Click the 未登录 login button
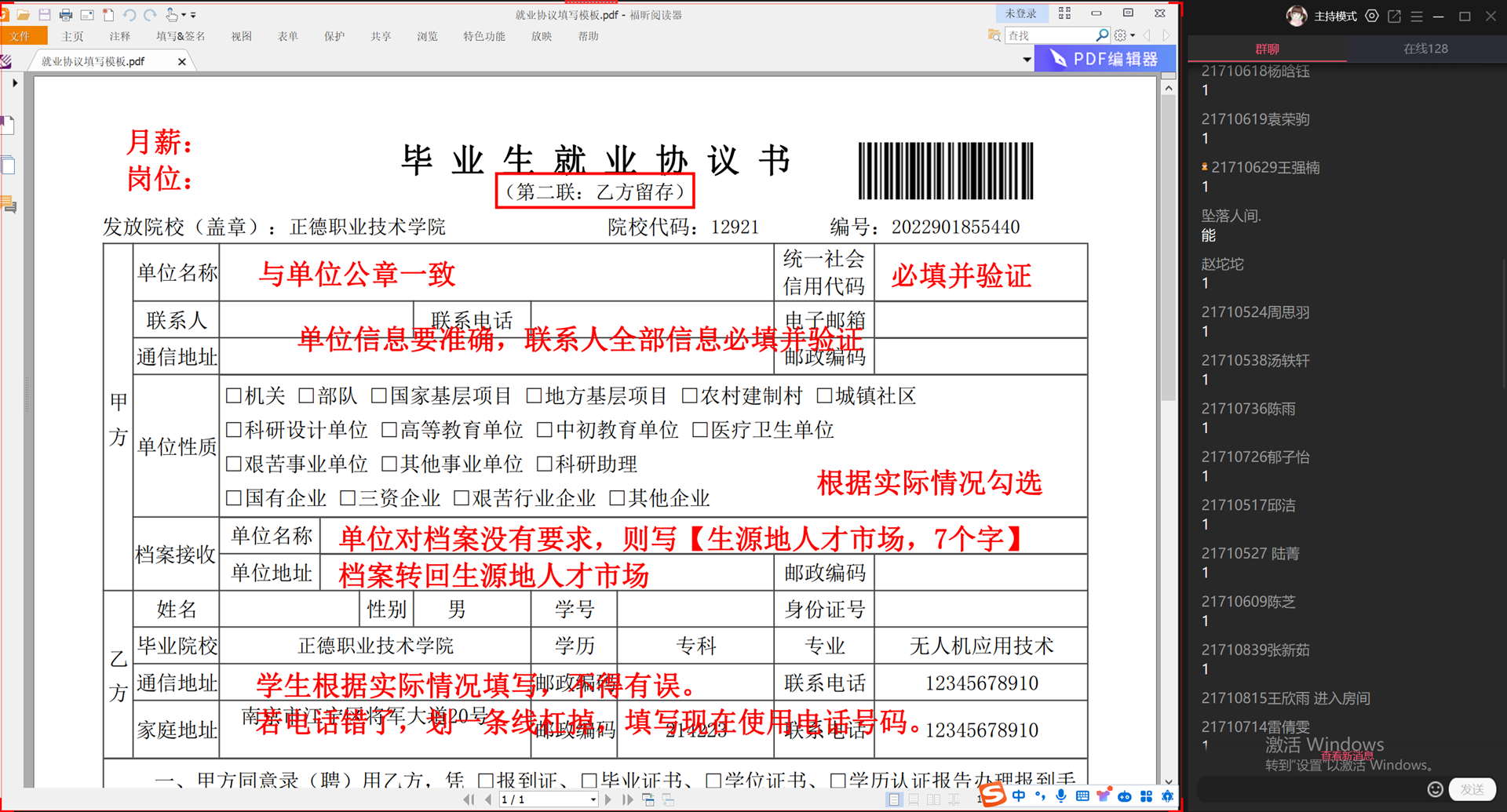This screenshot has height=812, width=1507. 1021,13
